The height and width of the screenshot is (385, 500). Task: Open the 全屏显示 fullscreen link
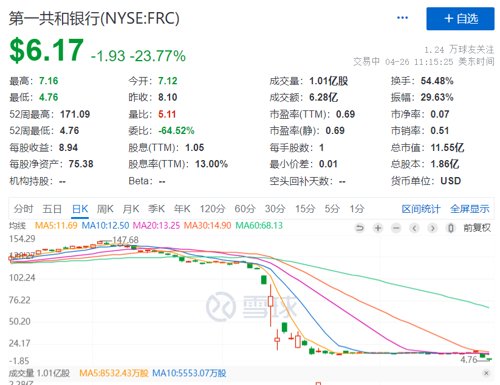(470, 209)
